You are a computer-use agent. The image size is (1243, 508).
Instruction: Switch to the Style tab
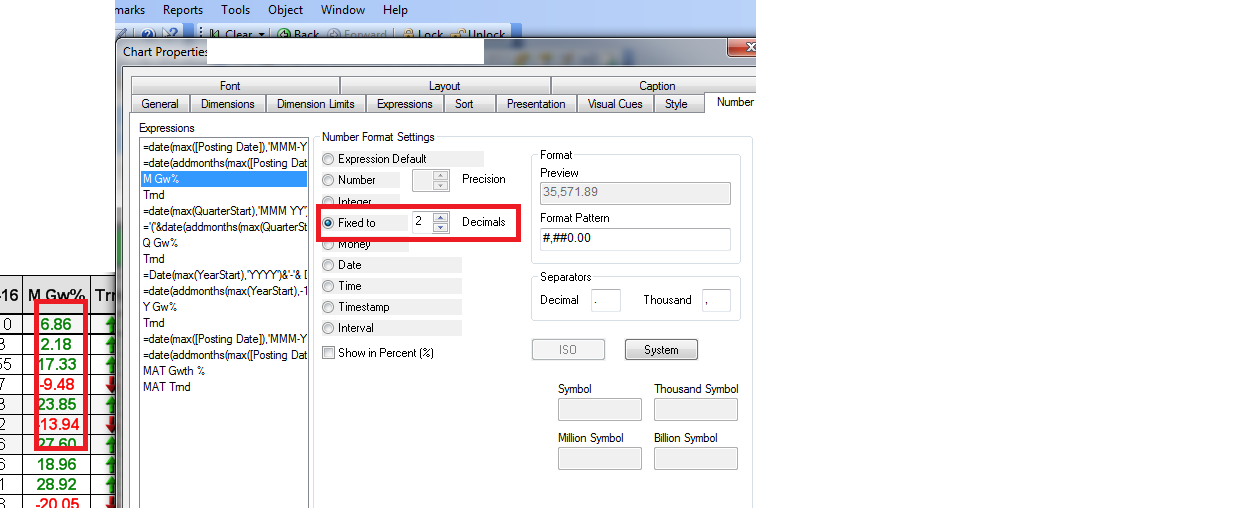pos(677,103)
